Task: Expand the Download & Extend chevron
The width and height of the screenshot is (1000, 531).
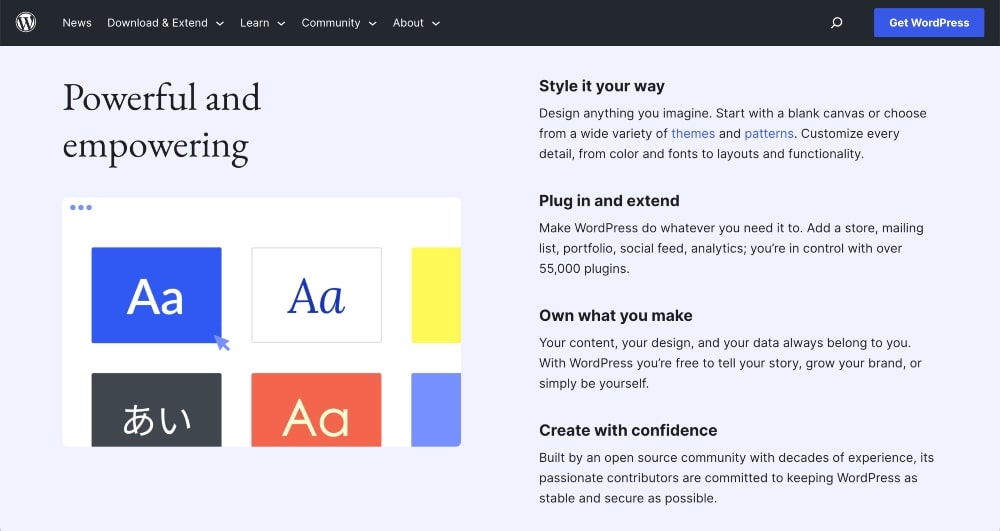Action: pos(220,23)
